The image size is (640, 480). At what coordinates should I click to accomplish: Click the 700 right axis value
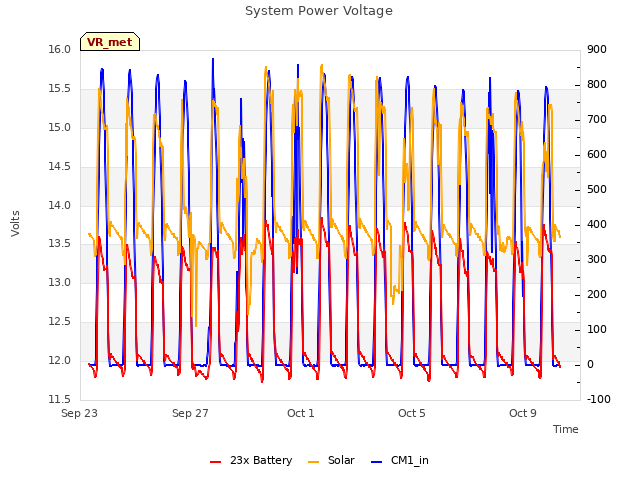(597, 120)
